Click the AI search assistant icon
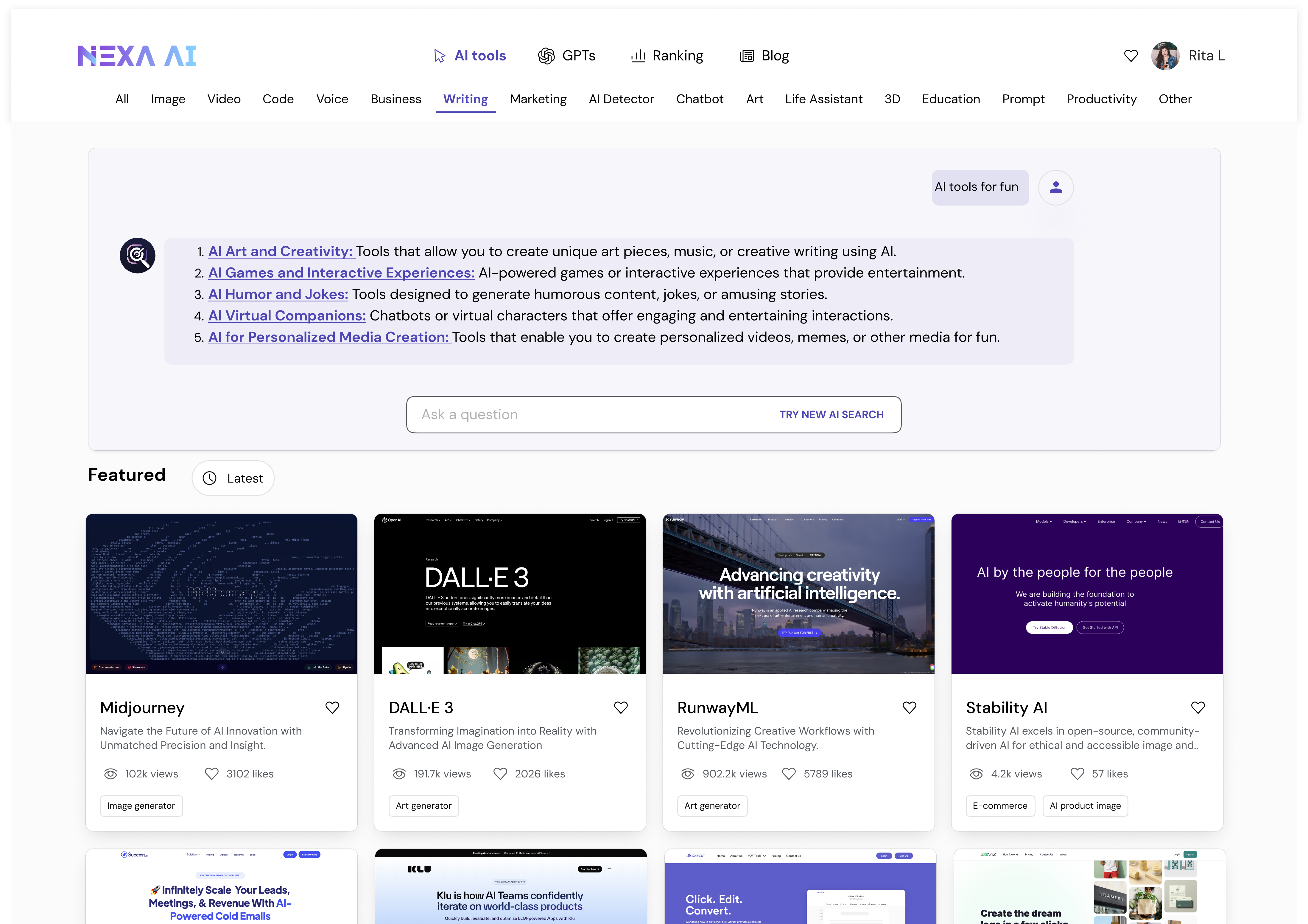The height and width of the screenshot is (924, 1308). pyautogui.click(x=137, y=255)
